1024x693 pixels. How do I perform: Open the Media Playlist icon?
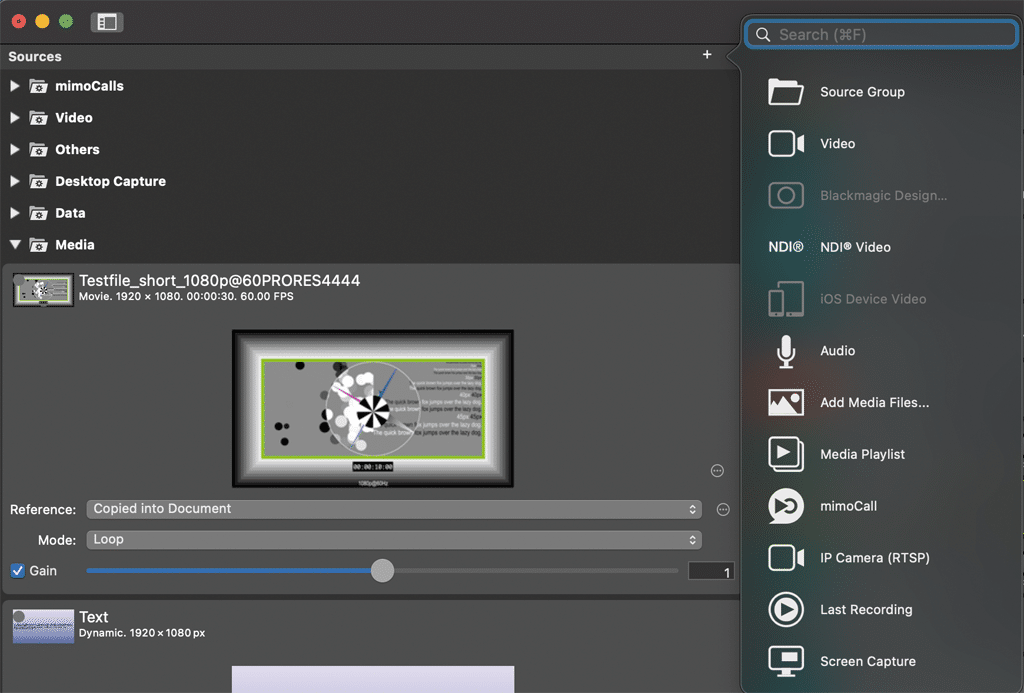tap(785, 454)
